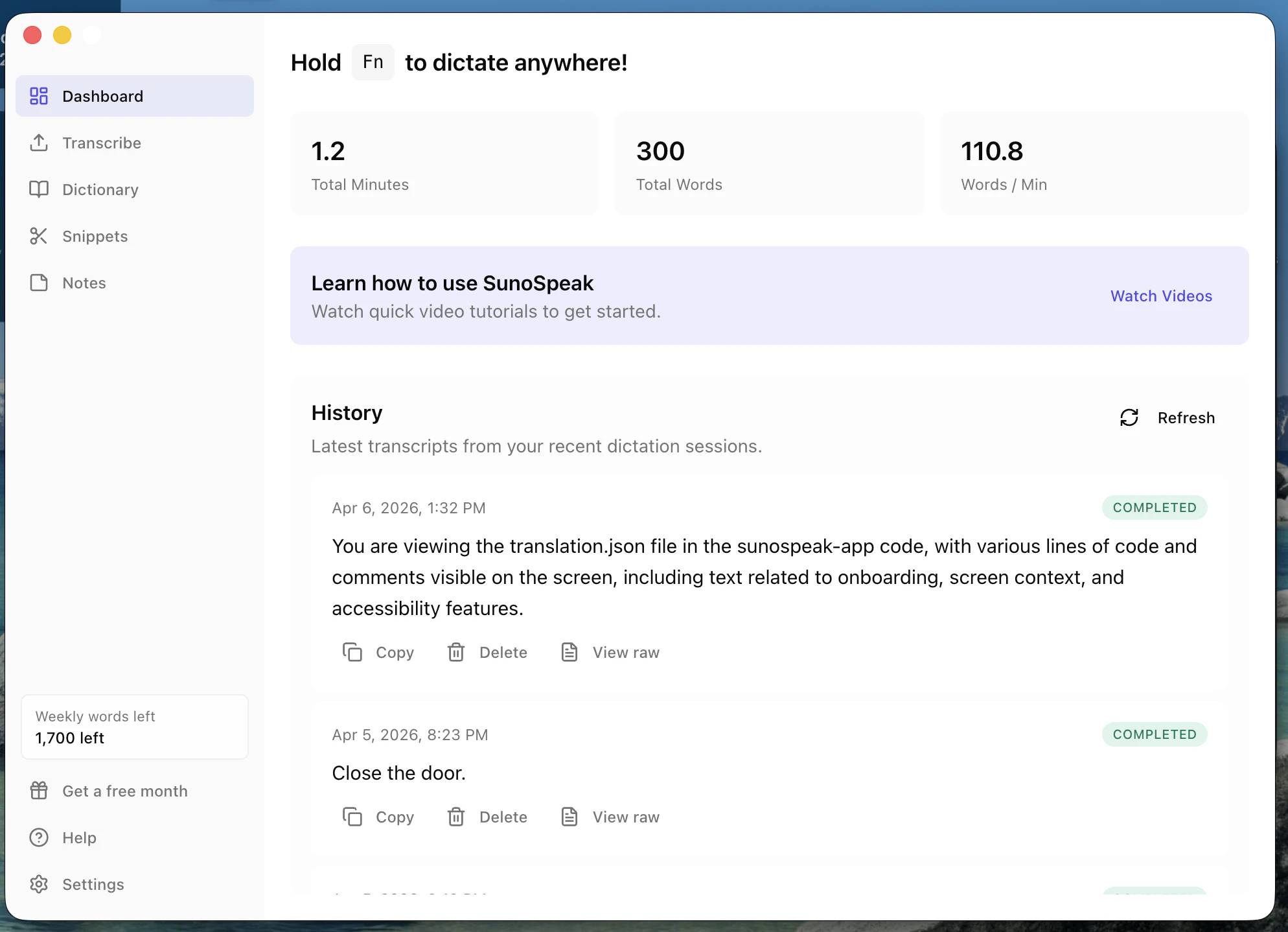The height and width of the screenshot is (932, 1288).
Task: Click the Transcribe upload icon
Action: pyautogui.click(x=39, y=143)
